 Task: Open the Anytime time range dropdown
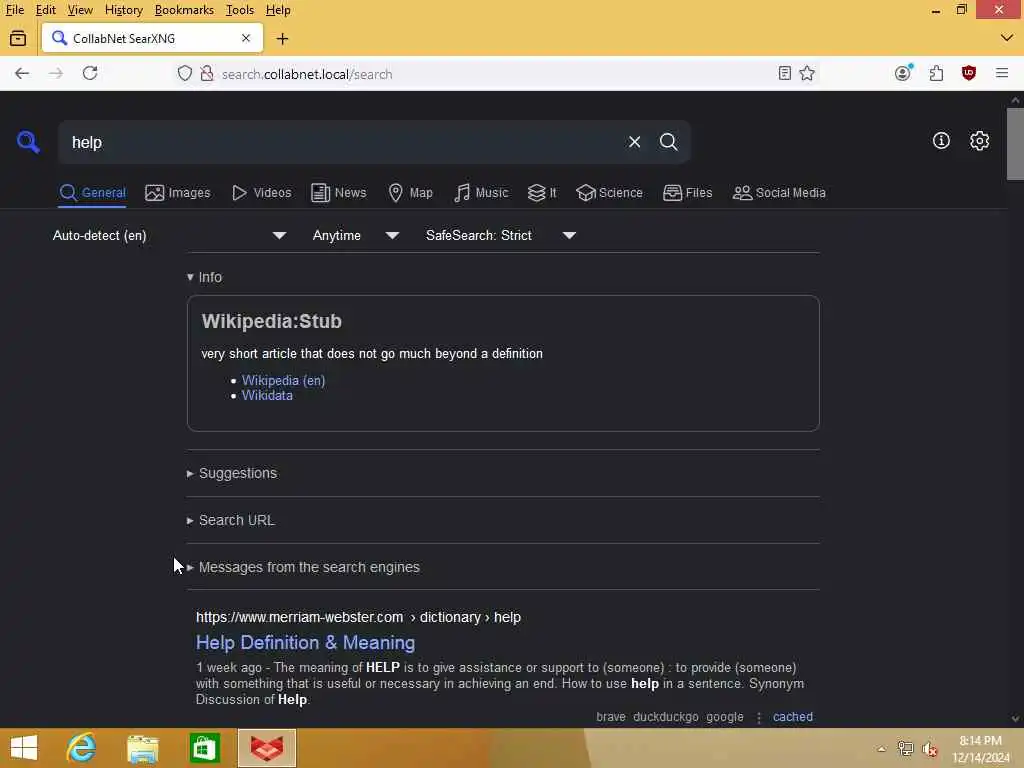tap(355, 235)
